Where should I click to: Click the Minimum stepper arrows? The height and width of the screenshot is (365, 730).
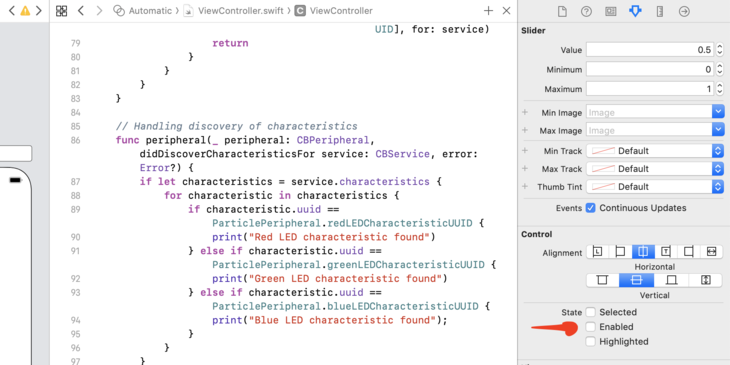720,69
